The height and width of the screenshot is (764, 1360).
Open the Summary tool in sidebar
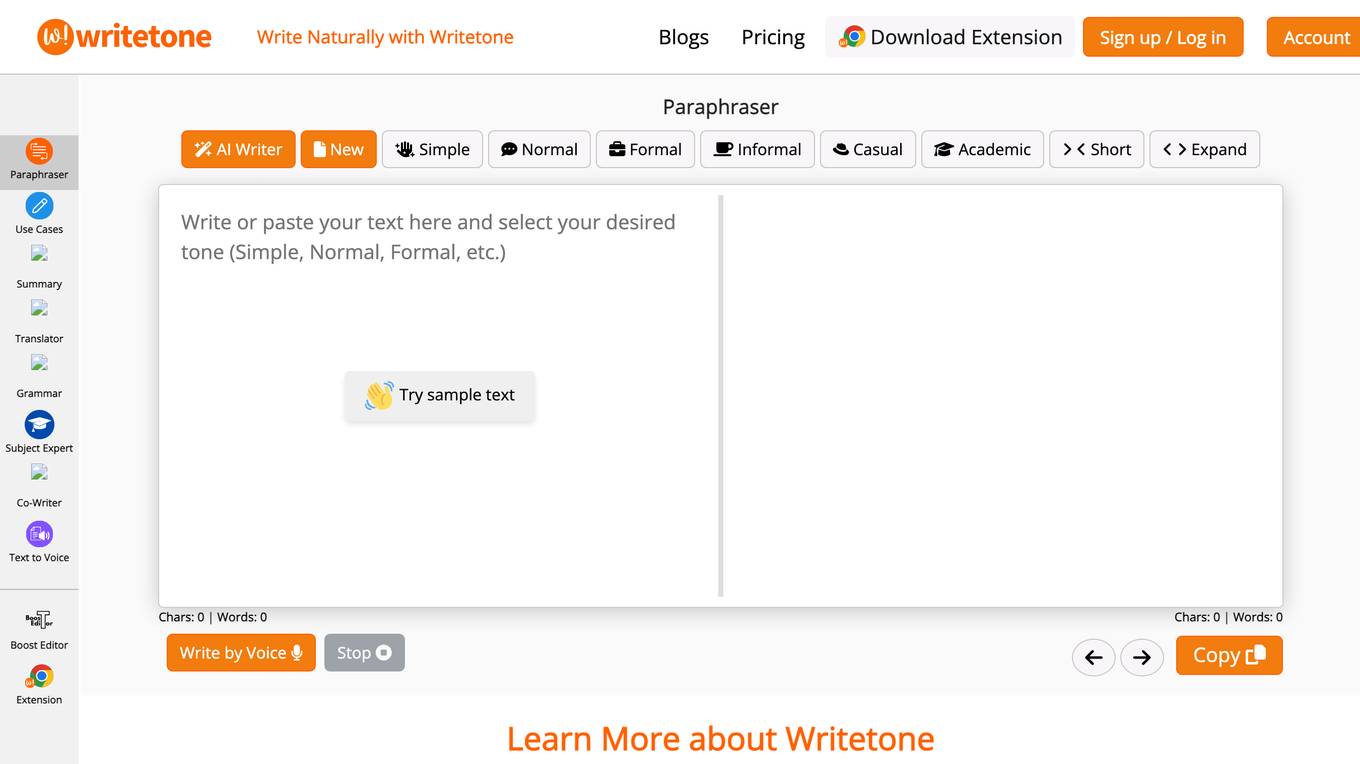(39, 269)
